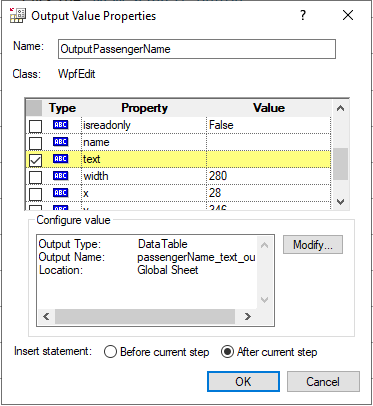The height and width of the screenshot is (406, 373).
Task: Uncheck the text property checkbox
Action: coord(35,160)
